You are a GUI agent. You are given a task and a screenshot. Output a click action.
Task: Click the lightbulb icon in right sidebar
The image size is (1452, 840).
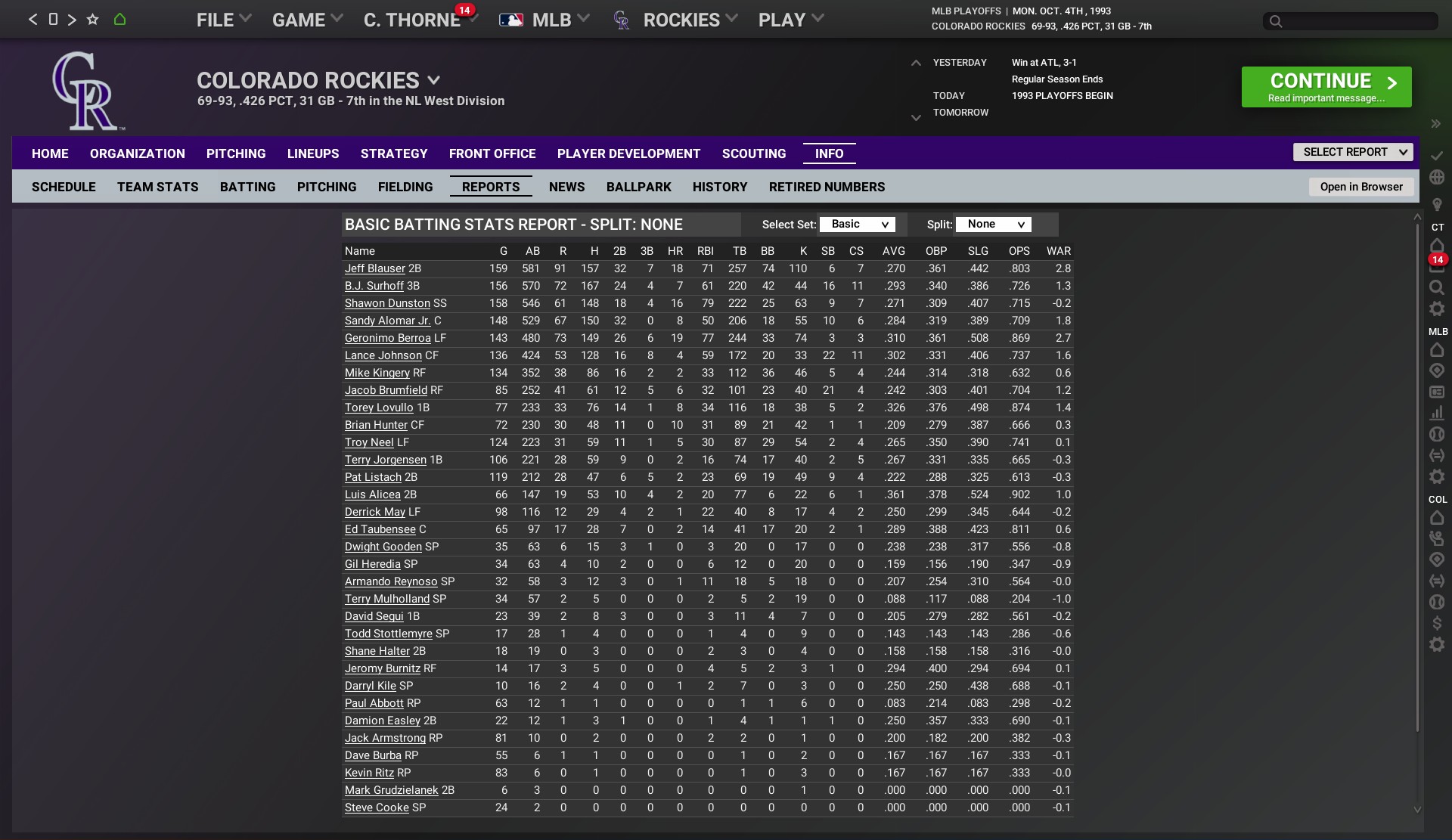(1437, 204)
